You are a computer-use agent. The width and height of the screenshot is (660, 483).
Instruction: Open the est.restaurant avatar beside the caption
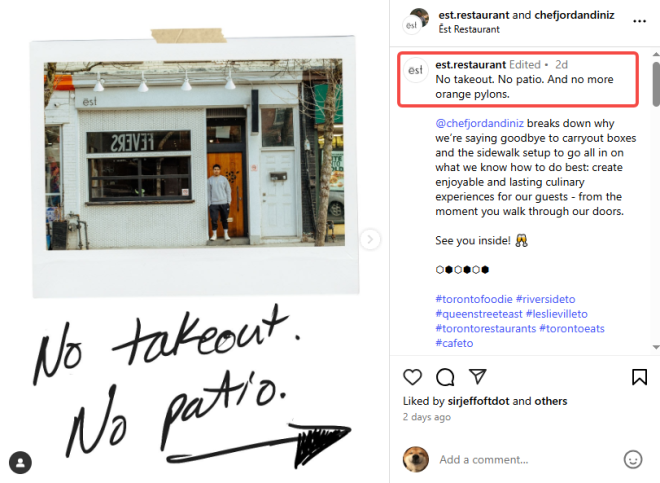(415, 70)
